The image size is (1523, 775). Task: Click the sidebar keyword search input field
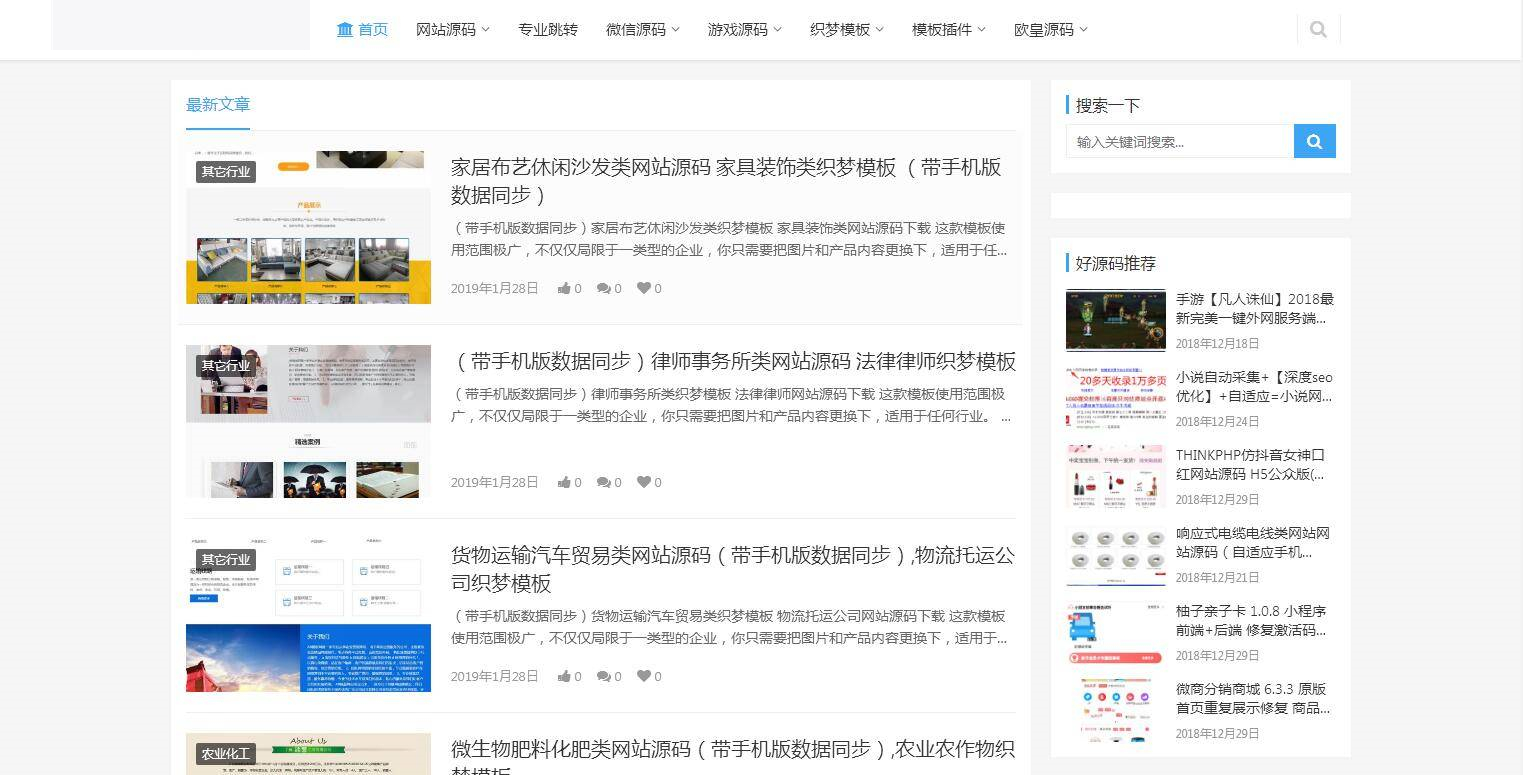tap(1180, 141)
